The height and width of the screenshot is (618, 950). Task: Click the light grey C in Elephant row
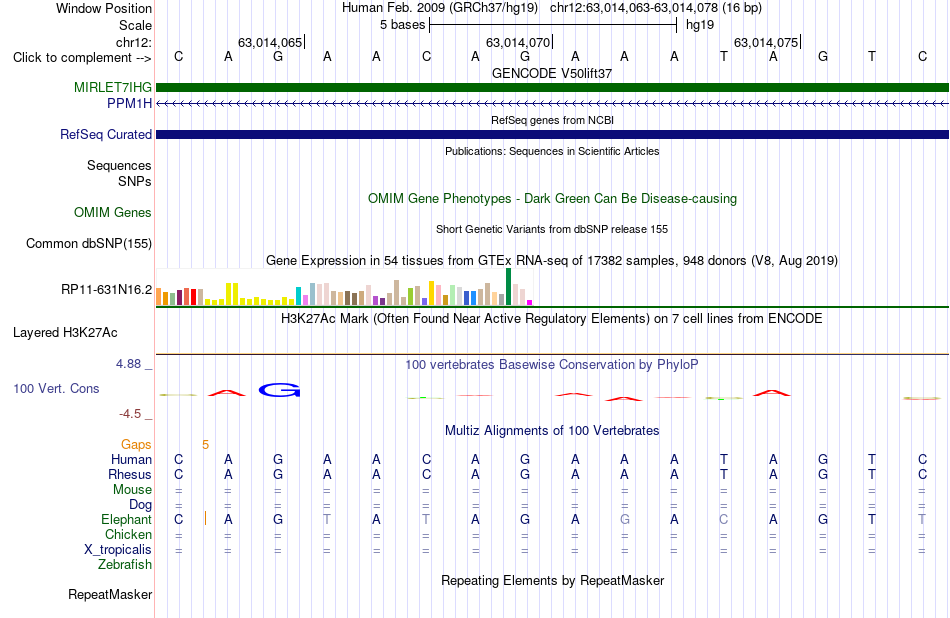pyautogui.click(x=723, y=519)
